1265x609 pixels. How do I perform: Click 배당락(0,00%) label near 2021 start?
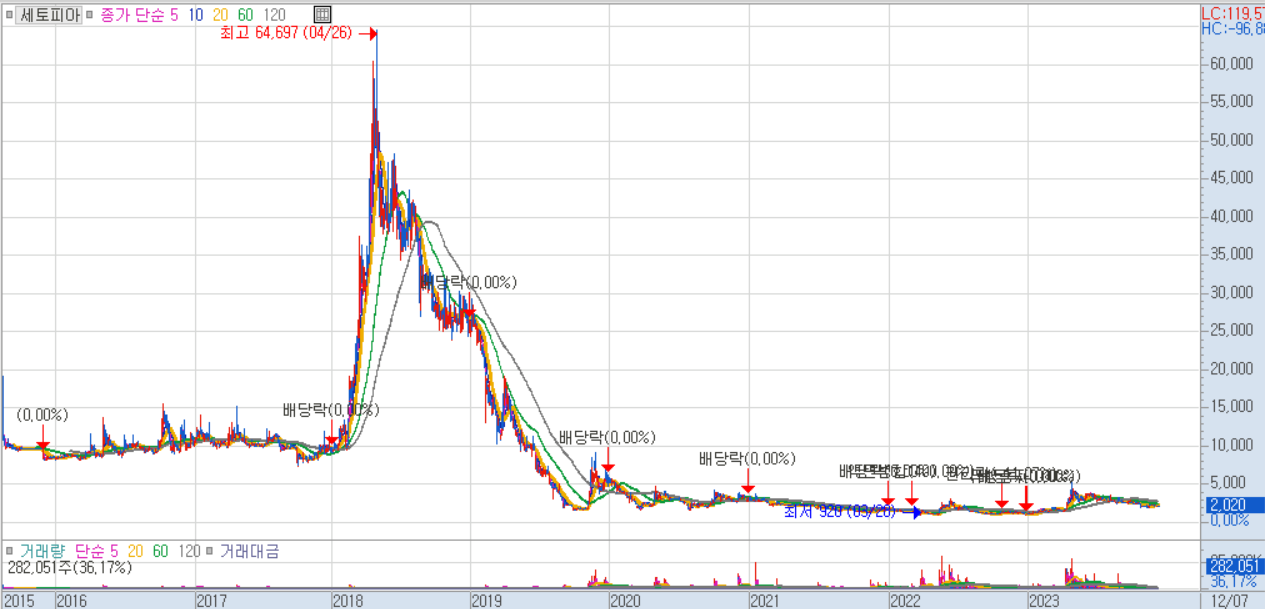pos(747,459)
